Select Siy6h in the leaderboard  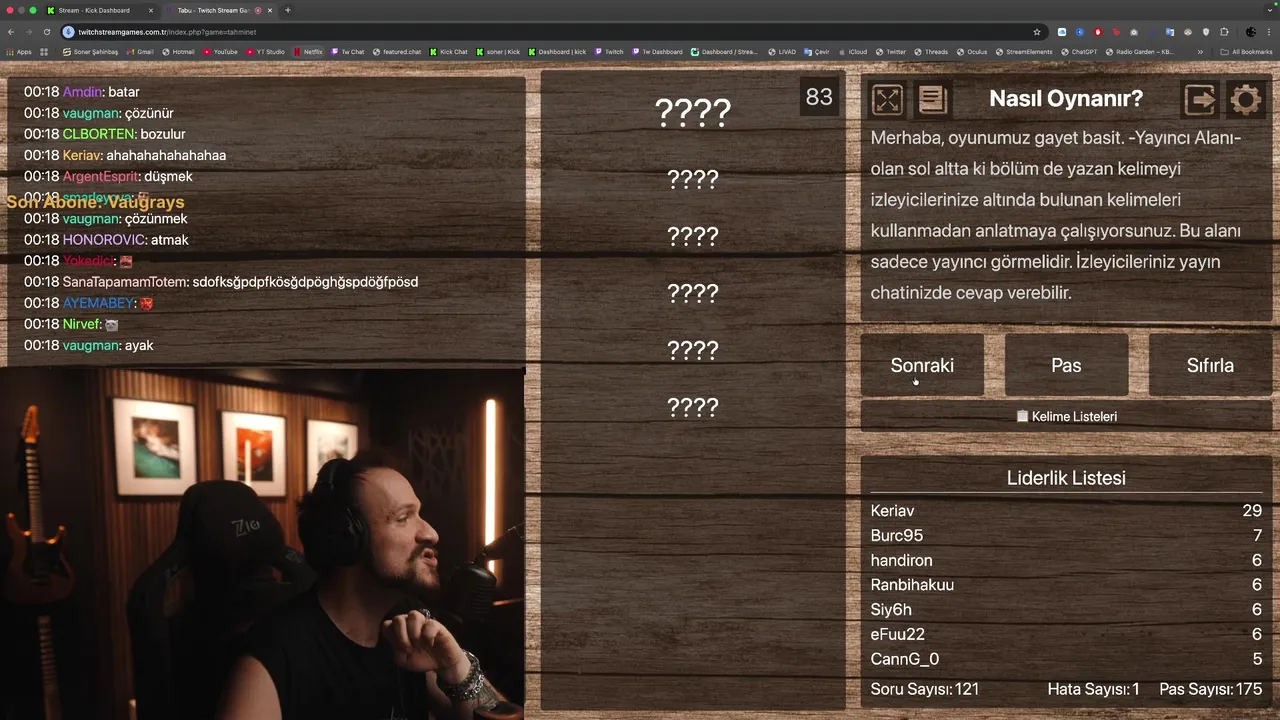point(1066,609)
